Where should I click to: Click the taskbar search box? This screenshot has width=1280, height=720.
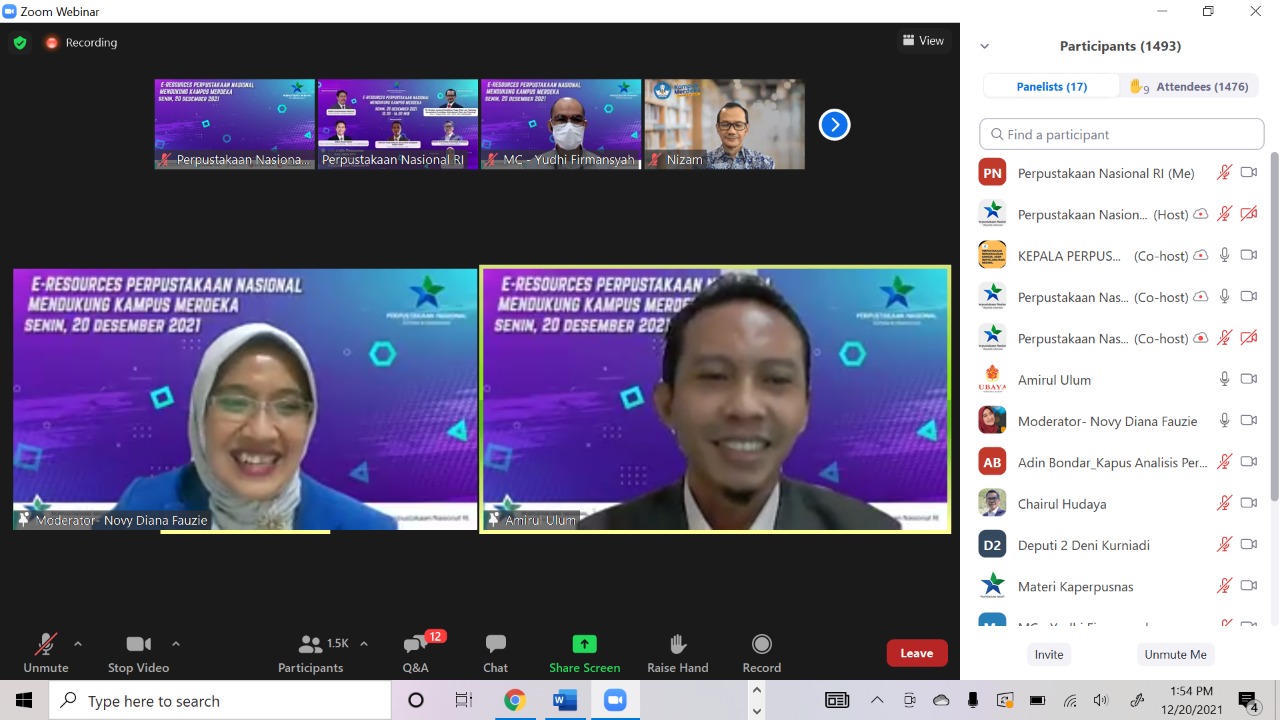[x=220, y=700]
